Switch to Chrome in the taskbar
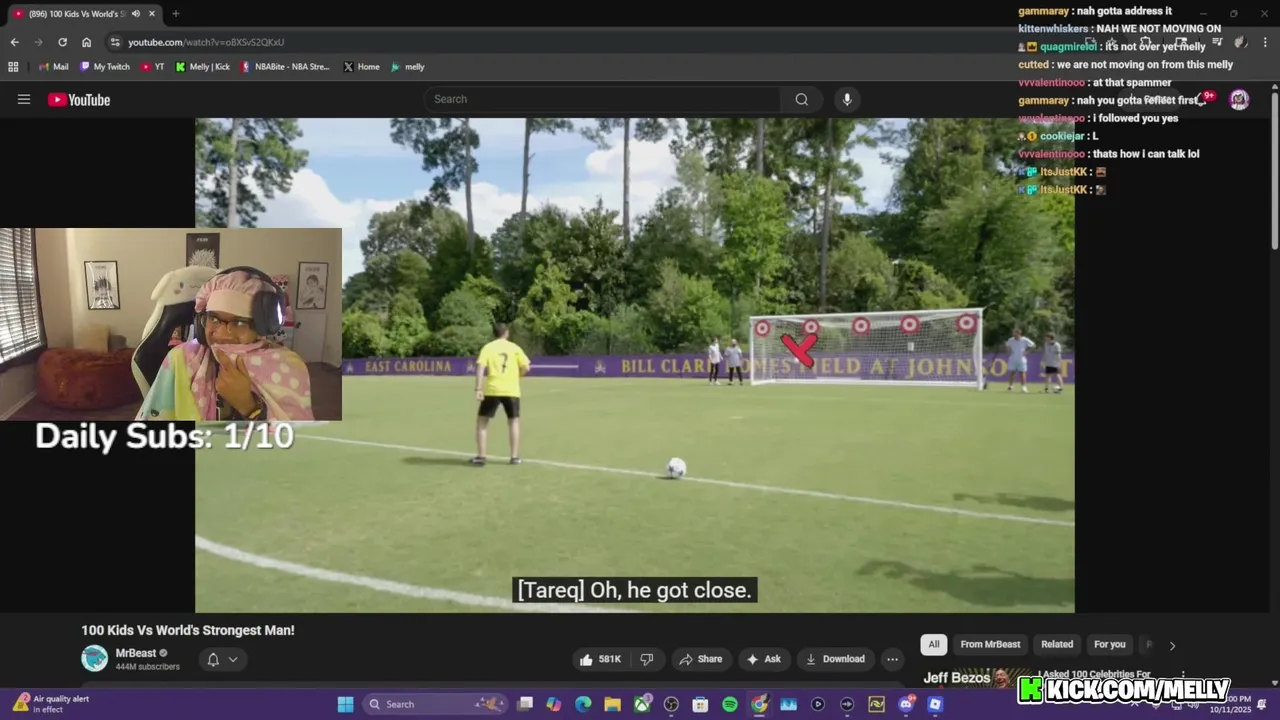1280x720 pixels. coord(759,704)
